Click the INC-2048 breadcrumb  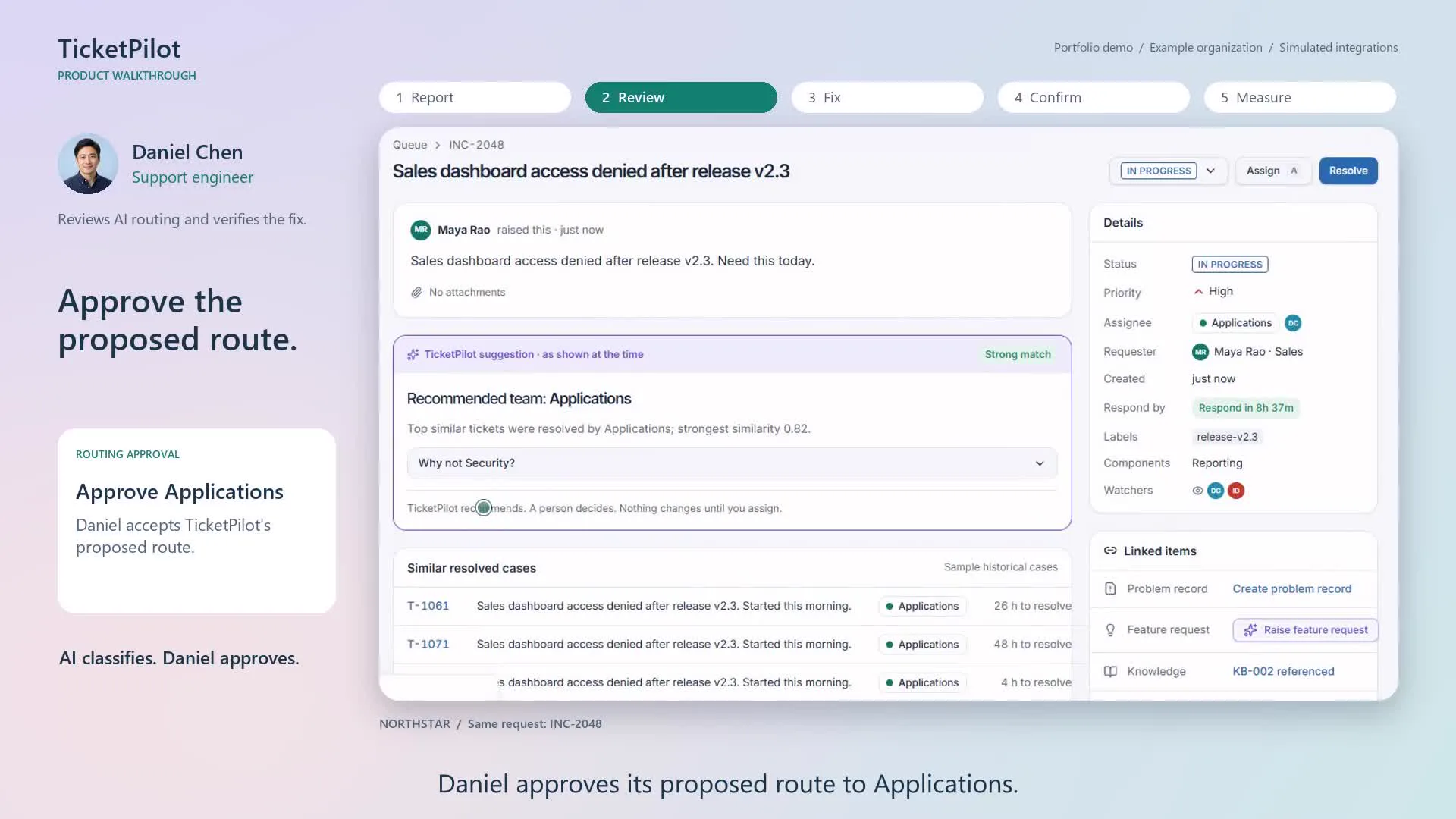(x=476, y=145)
